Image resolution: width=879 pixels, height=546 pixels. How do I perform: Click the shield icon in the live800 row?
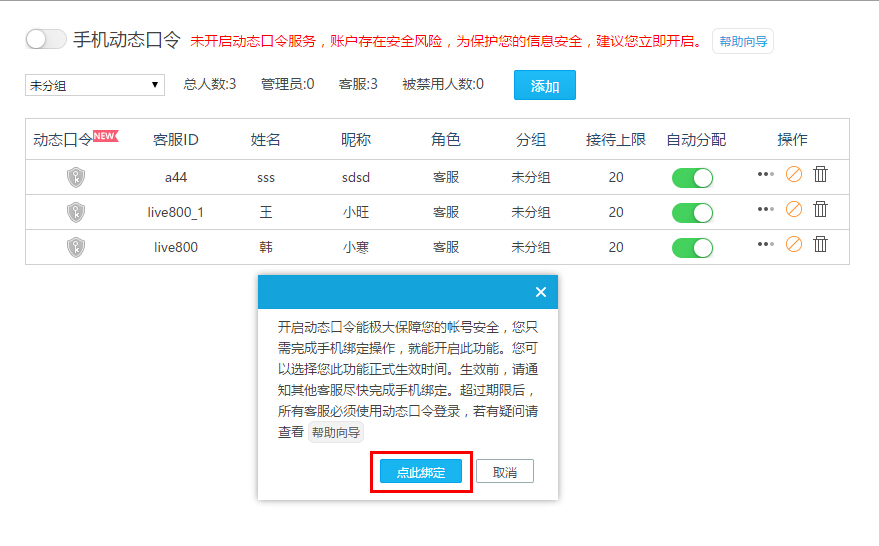coord(76,247)
